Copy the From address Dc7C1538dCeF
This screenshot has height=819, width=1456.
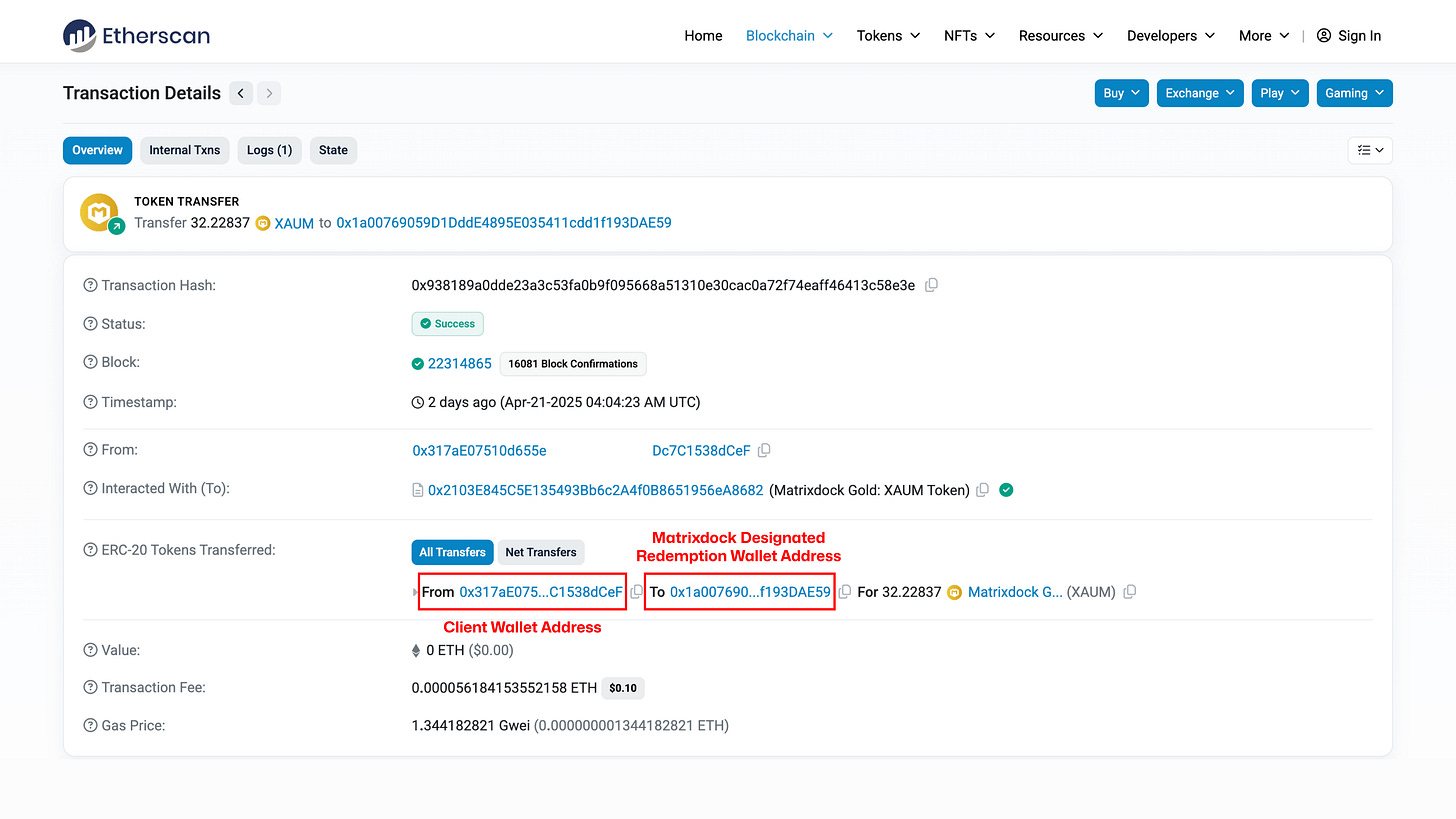[x=764, y=451]
